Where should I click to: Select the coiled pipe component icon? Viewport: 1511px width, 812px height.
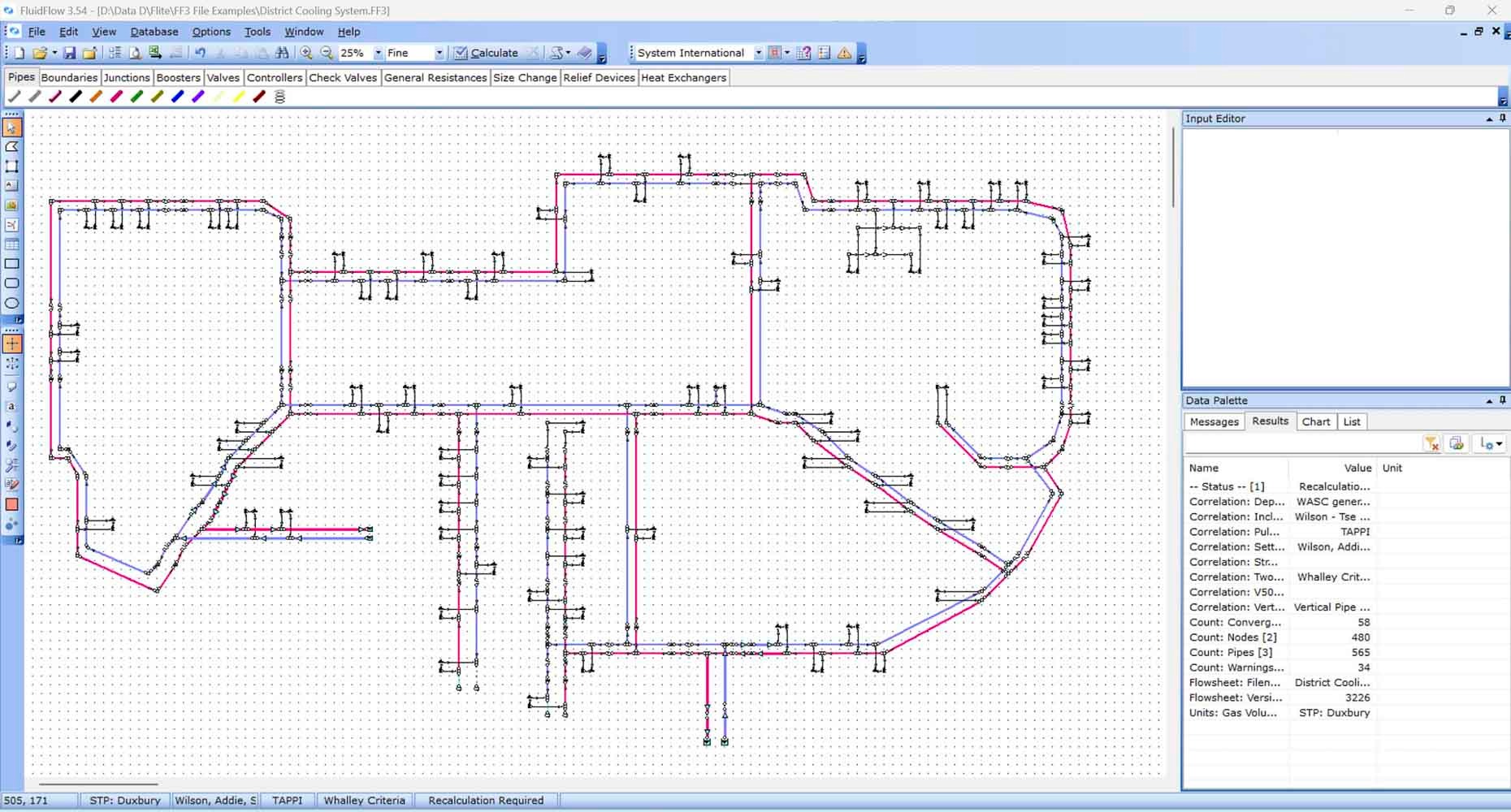280,97
